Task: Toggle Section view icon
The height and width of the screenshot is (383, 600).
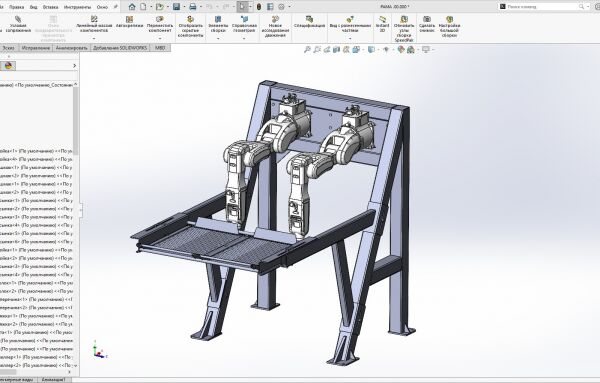Action: click(336, 49)
